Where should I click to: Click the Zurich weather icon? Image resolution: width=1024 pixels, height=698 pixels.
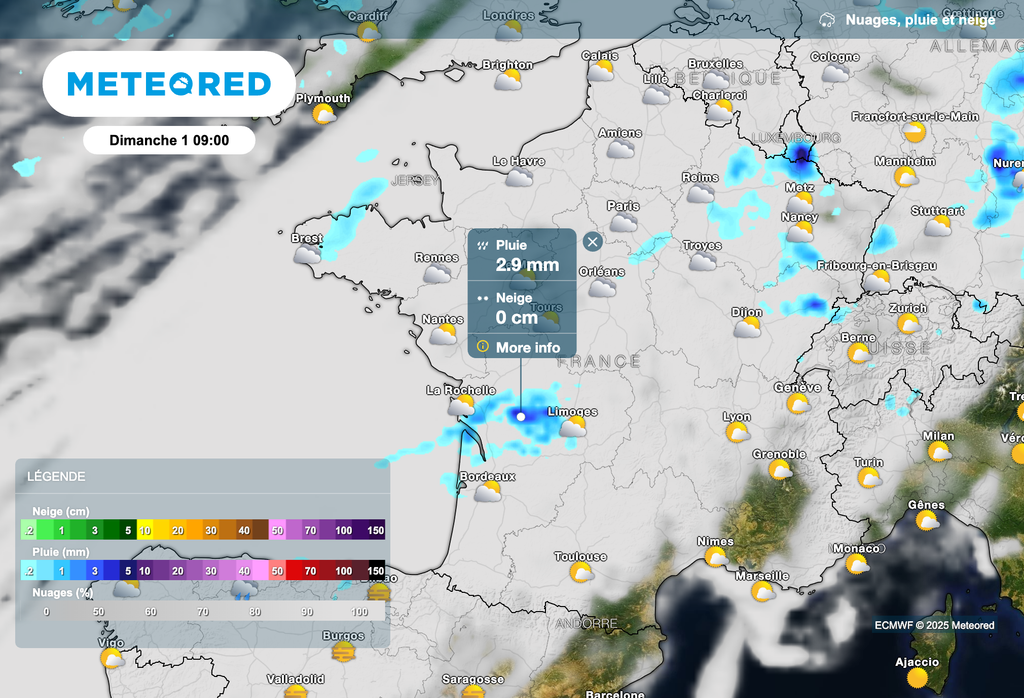908,323
